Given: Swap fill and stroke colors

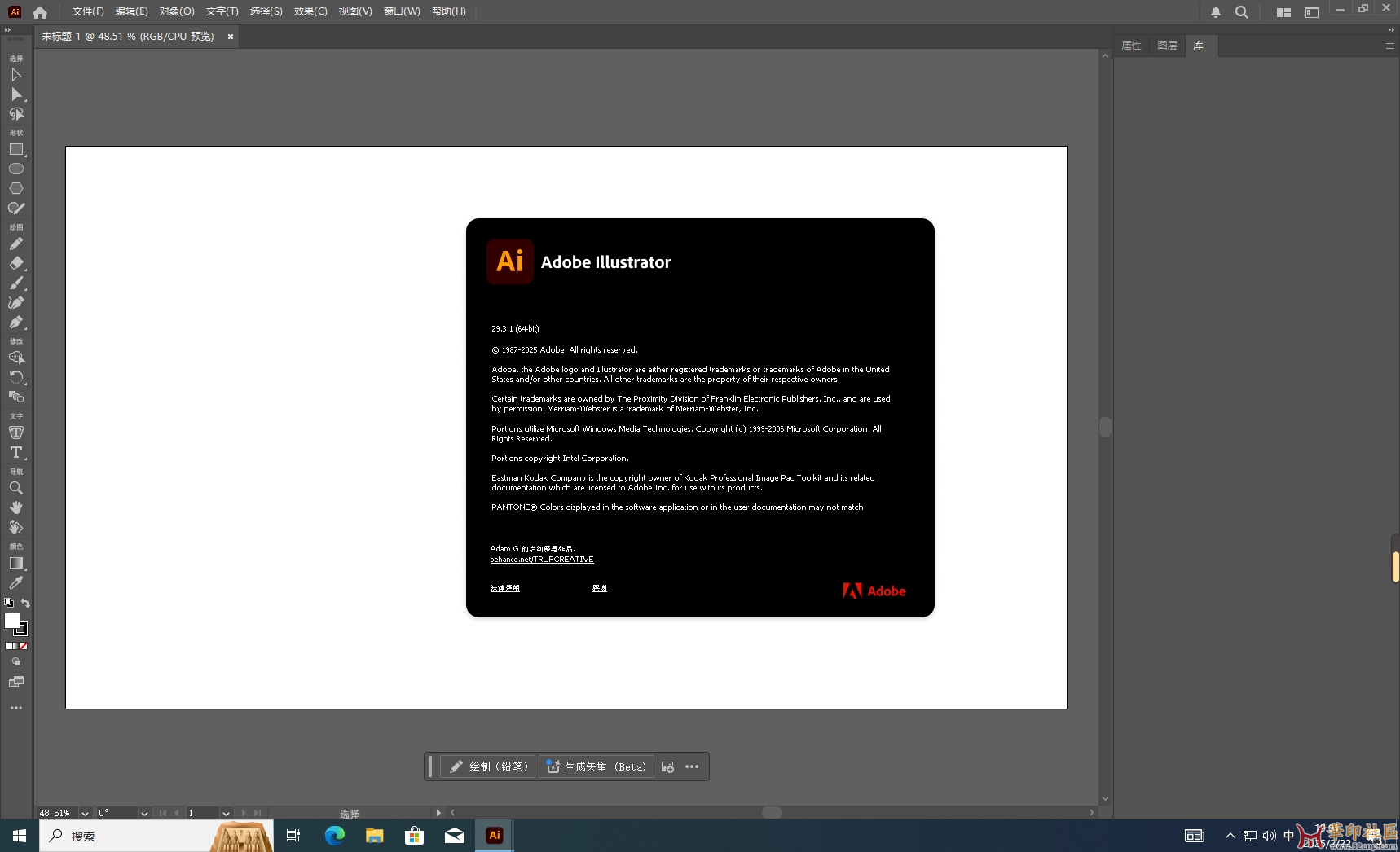Looking at the screenshot, I should tap(25, 603).
